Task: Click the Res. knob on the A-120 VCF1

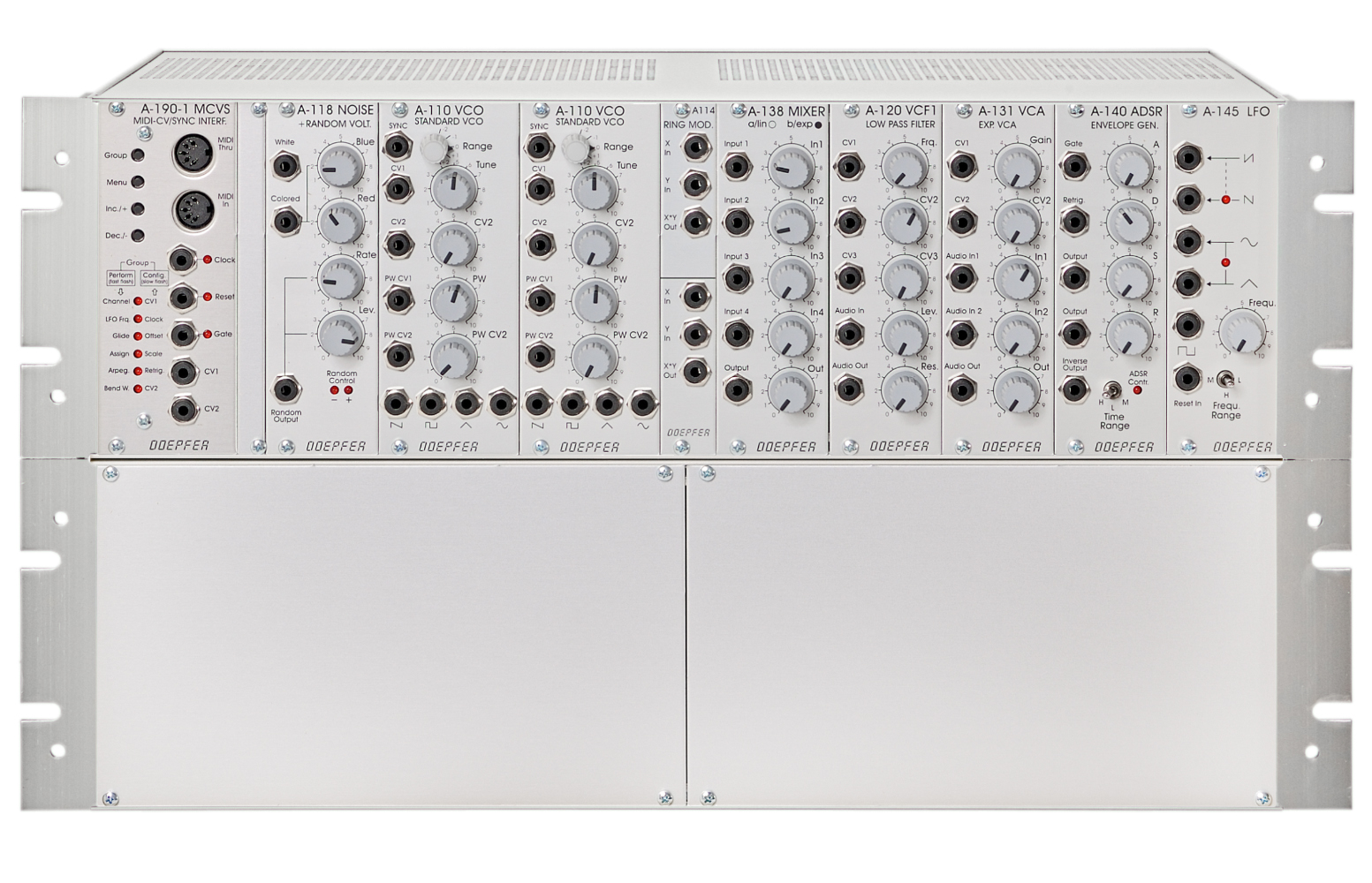Action: click(904, 389)
